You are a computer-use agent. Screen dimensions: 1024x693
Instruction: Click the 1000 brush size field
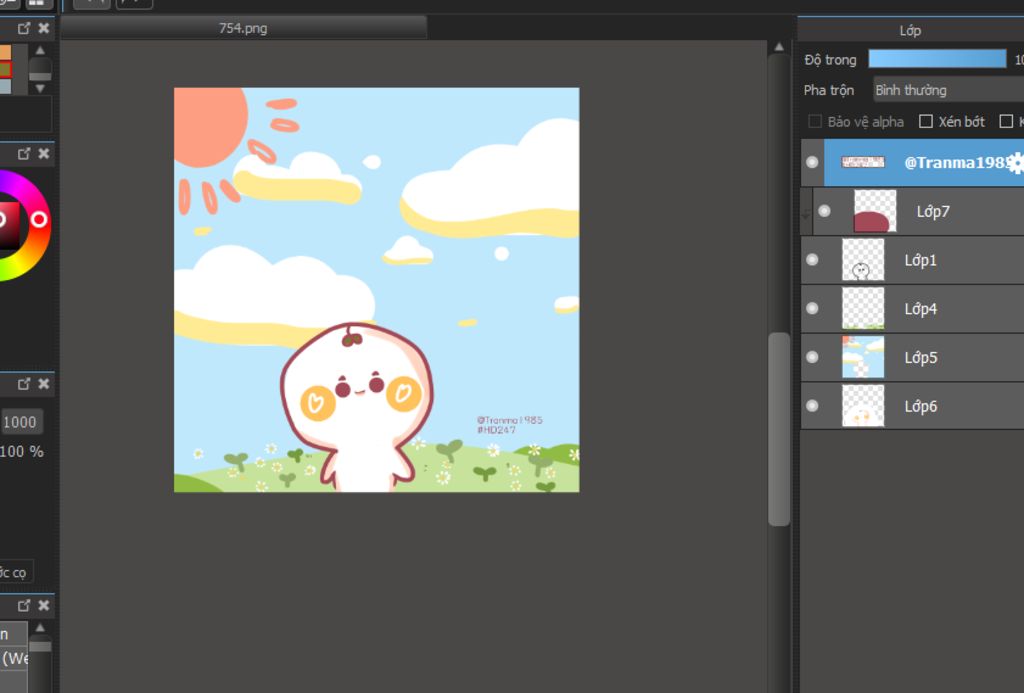20,422
